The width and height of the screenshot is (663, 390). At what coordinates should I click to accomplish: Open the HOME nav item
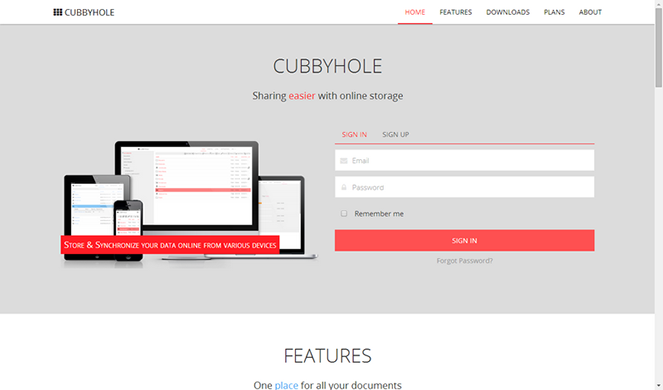(x=415, y=12)
